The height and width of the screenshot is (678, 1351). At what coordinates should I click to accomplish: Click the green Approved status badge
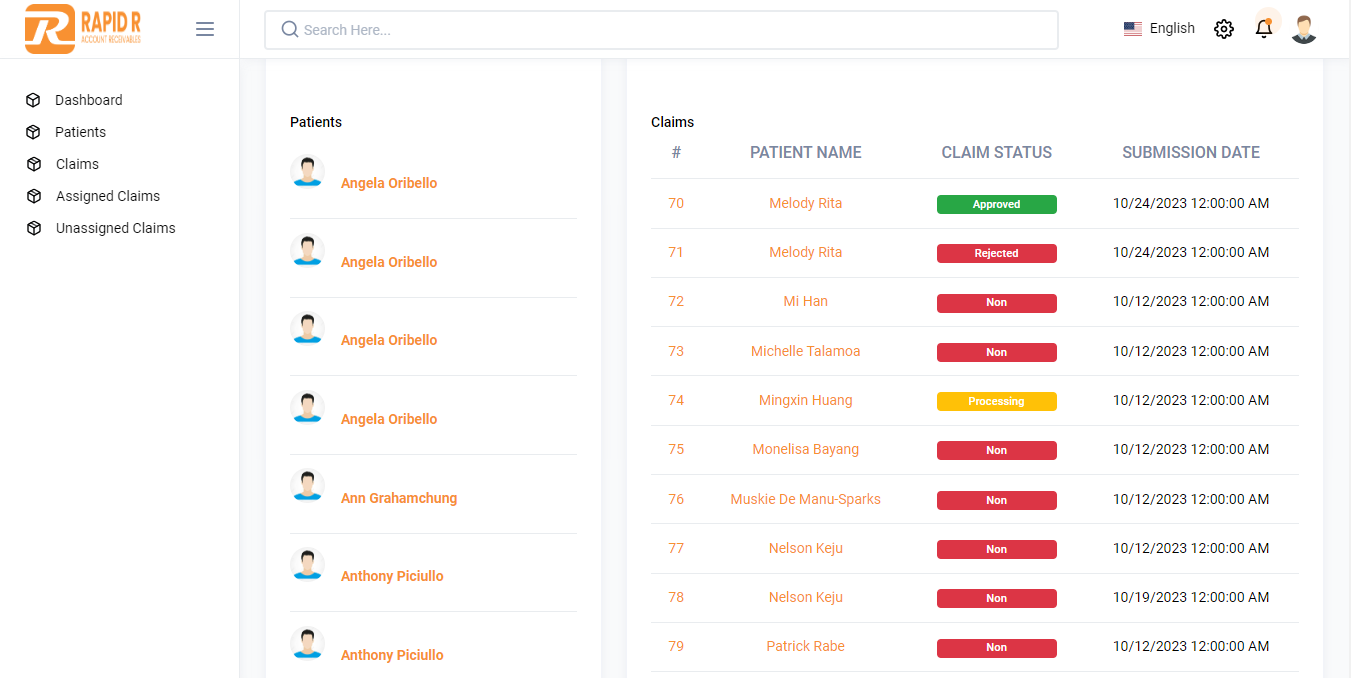(x=996, y=204)
